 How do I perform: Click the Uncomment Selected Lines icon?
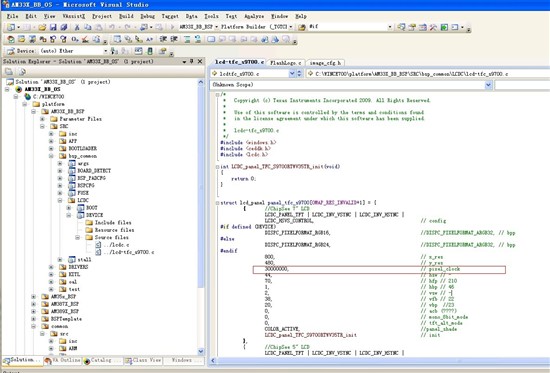(197, 39)
